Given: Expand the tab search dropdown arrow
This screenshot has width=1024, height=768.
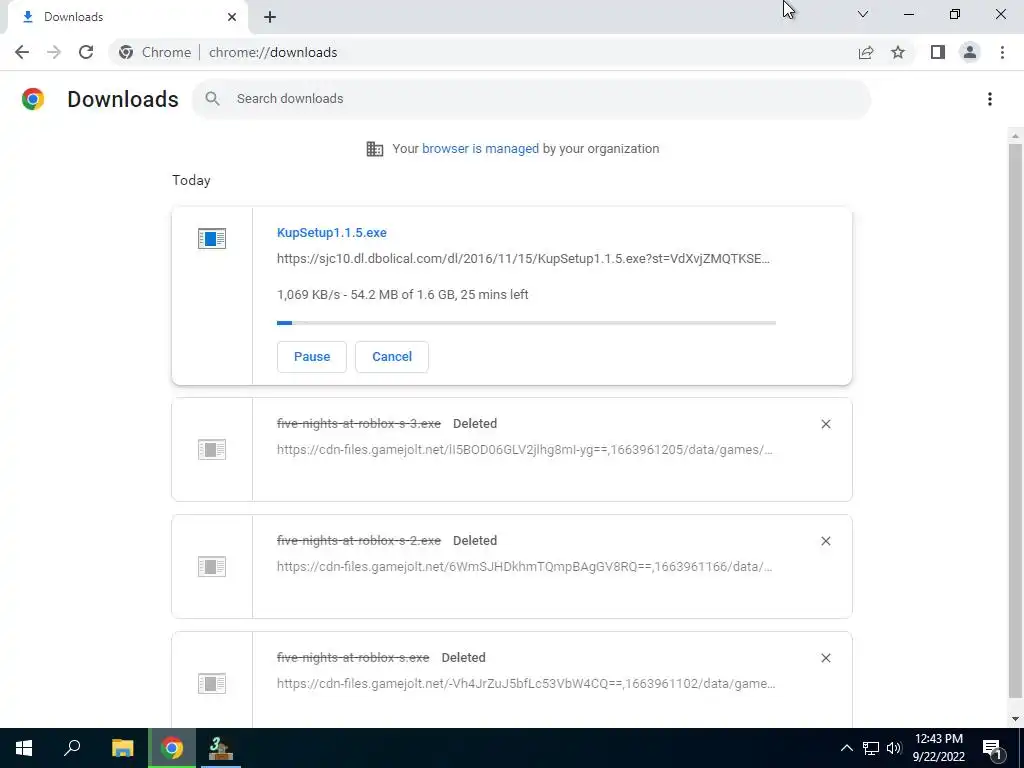Looking at the screenshot, I should (x=863, y=14).
